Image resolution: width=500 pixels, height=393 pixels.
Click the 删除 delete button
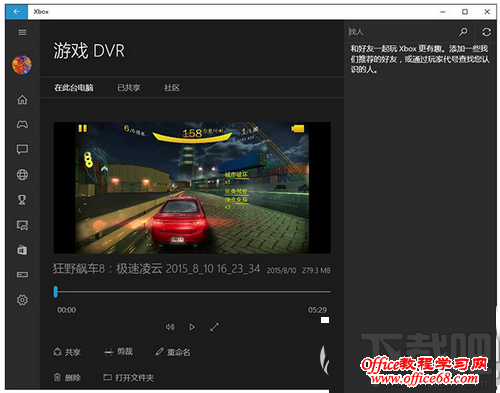pyautogui.click(x=67, y=378)
